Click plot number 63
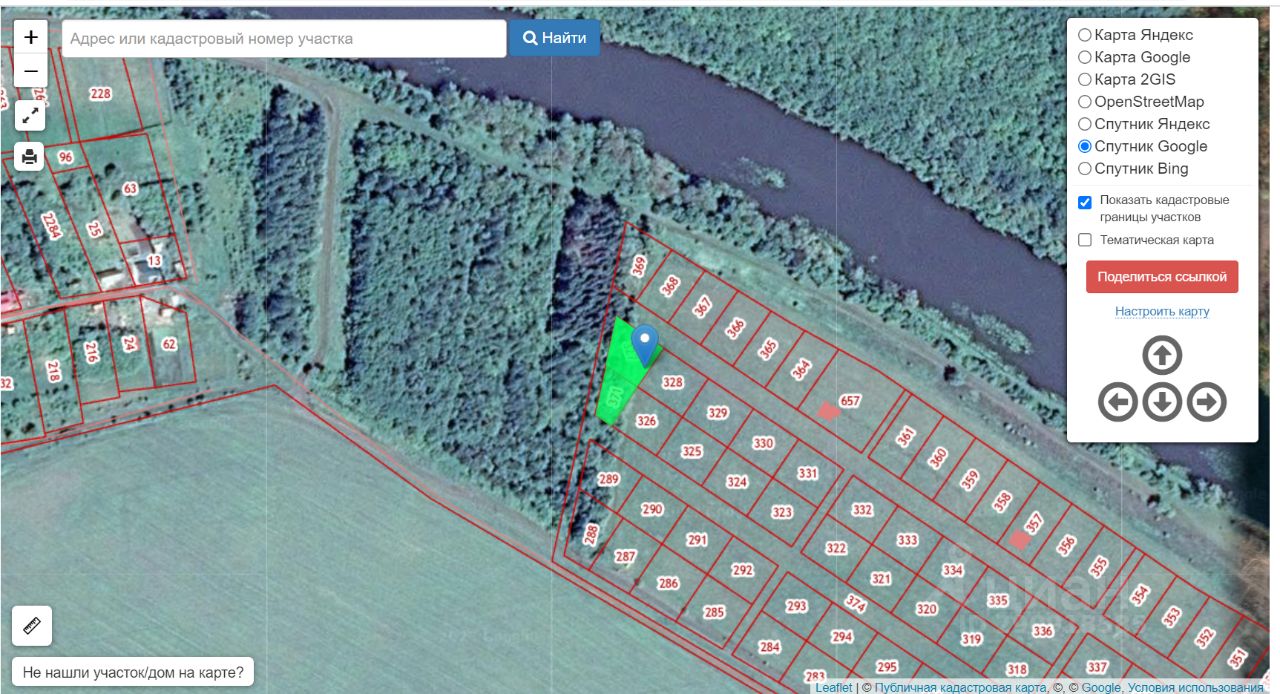 130,188
